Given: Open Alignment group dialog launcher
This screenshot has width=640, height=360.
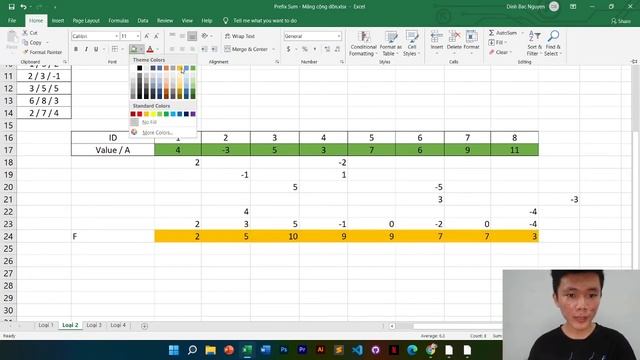Looking at the screenshot, I should coord(277,62).
